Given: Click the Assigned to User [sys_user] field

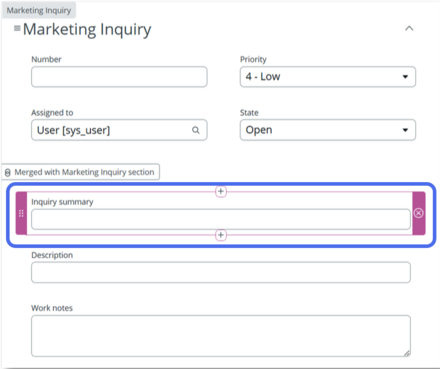Looking at the screenshot, I should 119,130.
